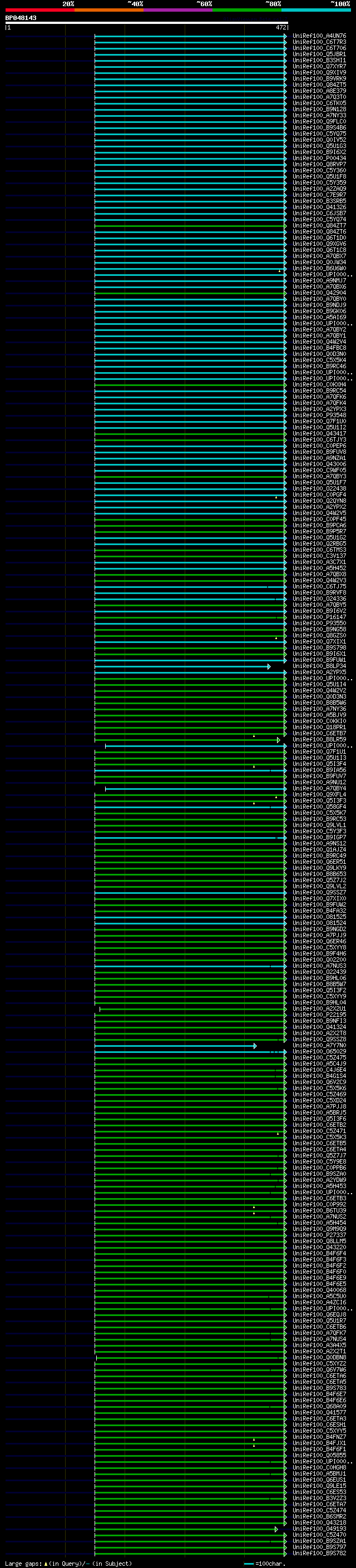Click the label UniRef100_Q40068
The image size is (356, 1568).
[319, 1290]
